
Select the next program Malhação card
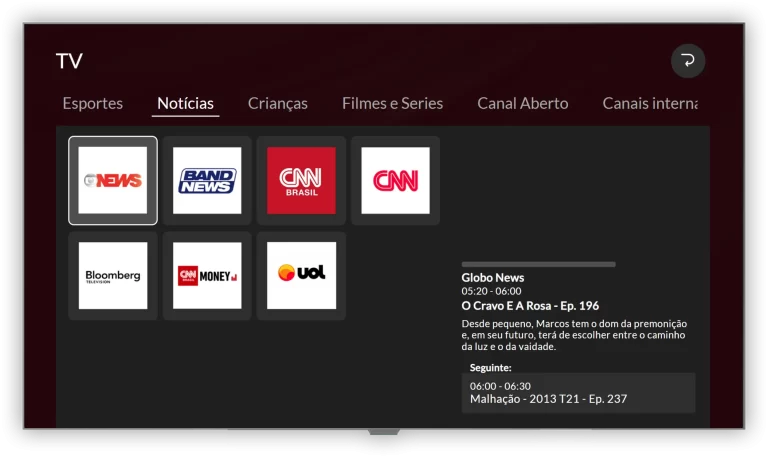[578, 393]
